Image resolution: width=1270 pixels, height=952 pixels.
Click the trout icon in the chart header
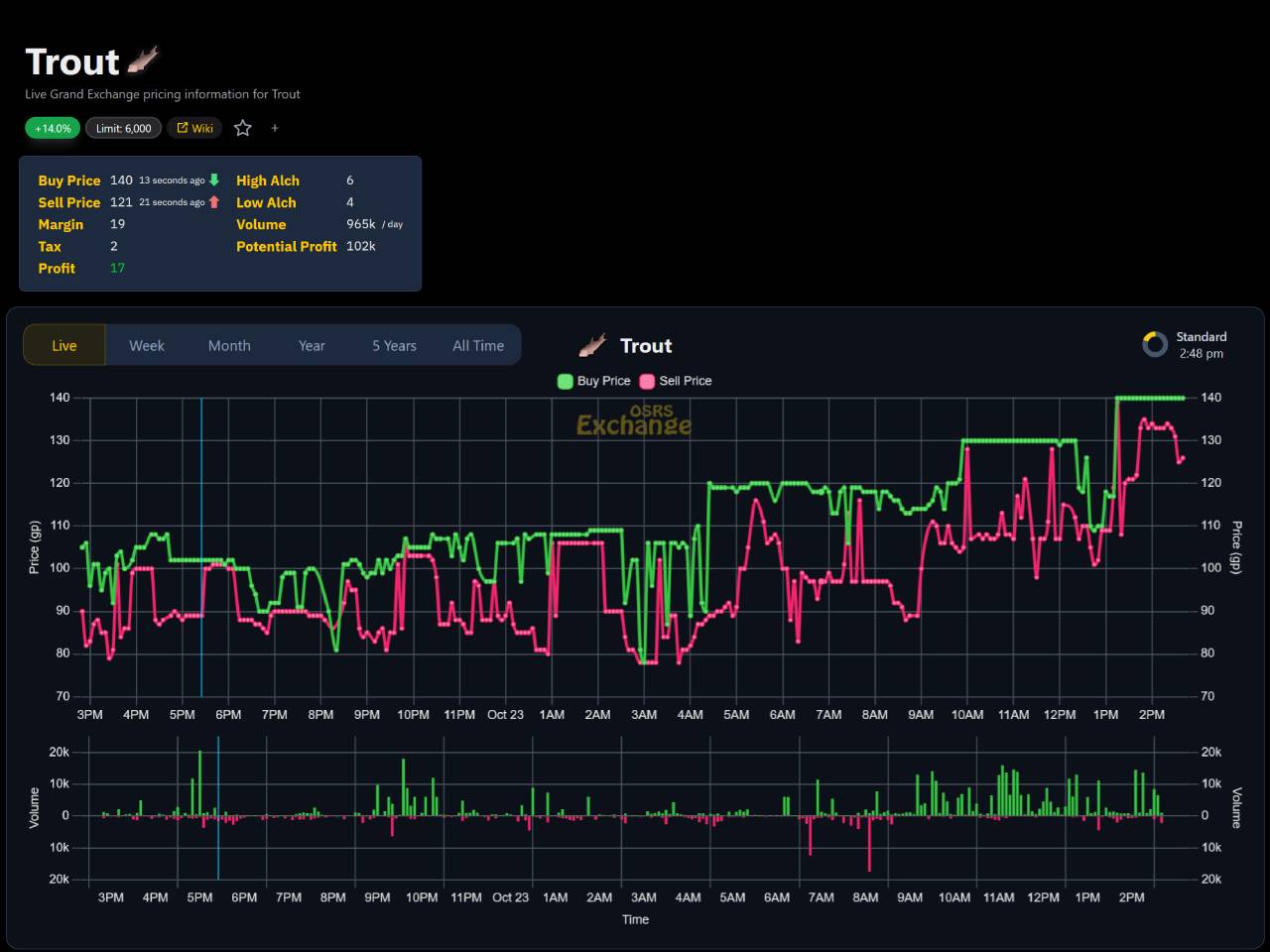click(592, 345)
